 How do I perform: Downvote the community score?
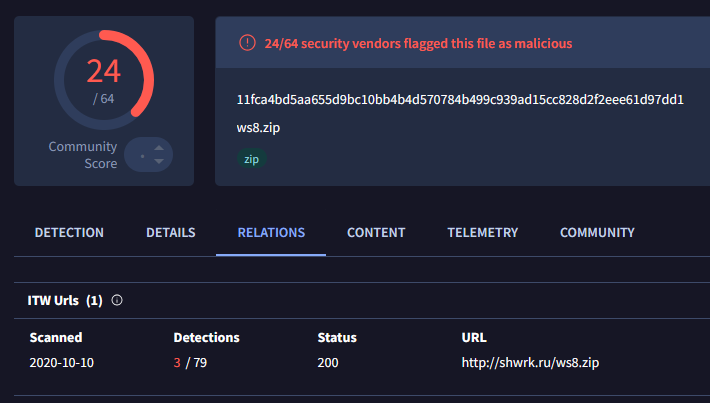159,162
